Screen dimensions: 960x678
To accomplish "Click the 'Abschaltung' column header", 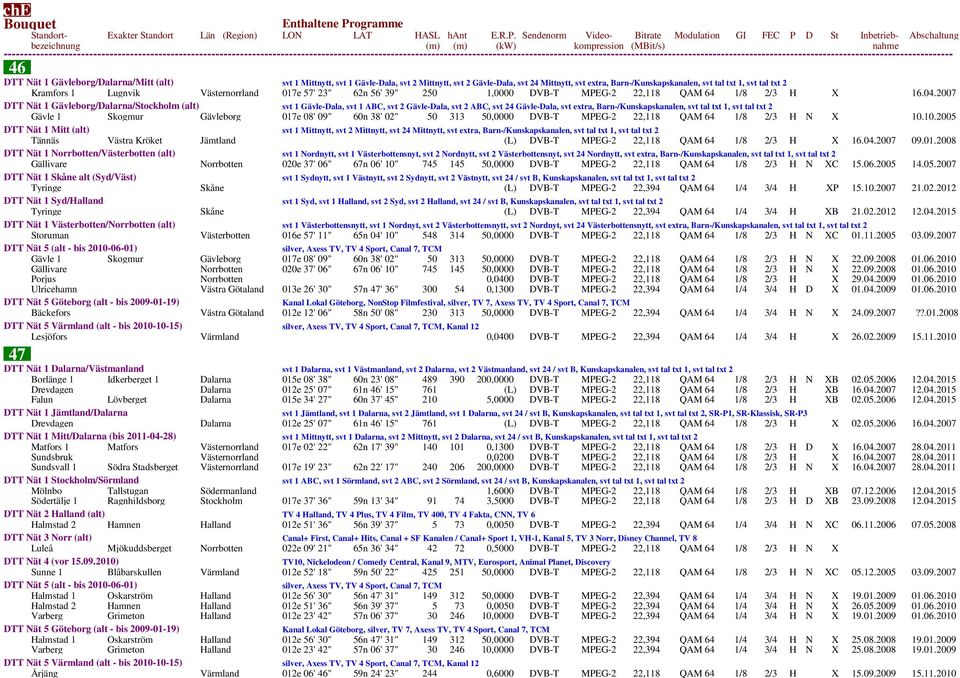I will [934, 36].
